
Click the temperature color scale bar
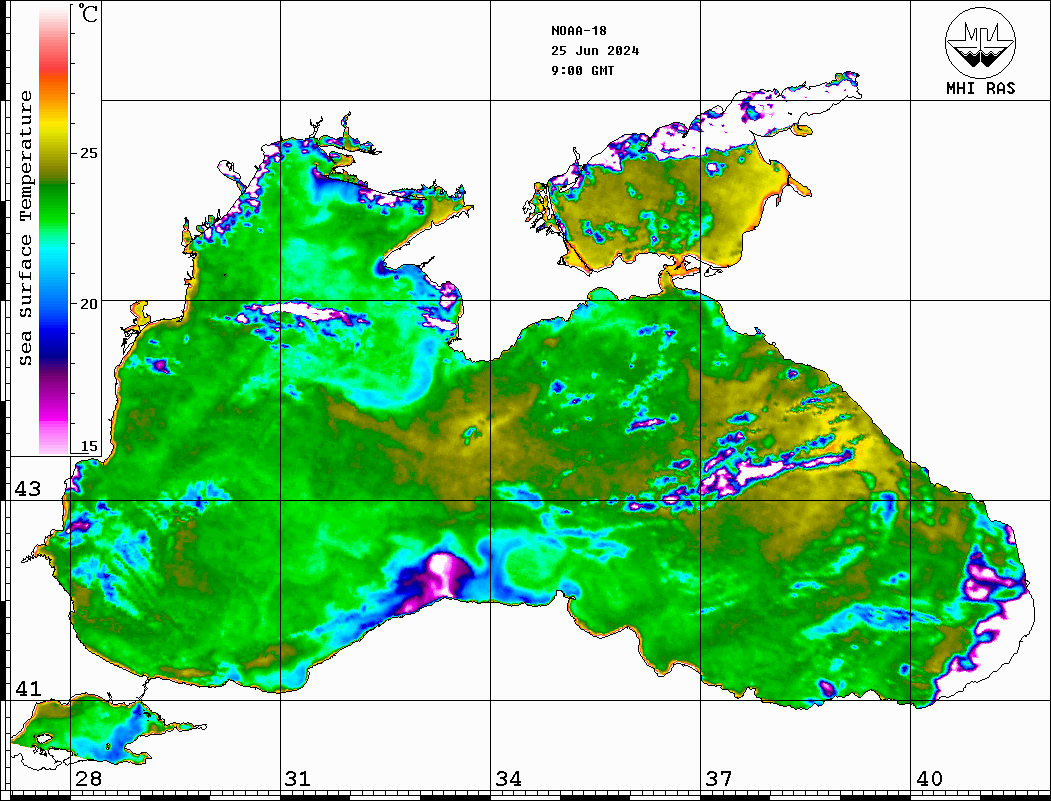[x=54, y=230]
